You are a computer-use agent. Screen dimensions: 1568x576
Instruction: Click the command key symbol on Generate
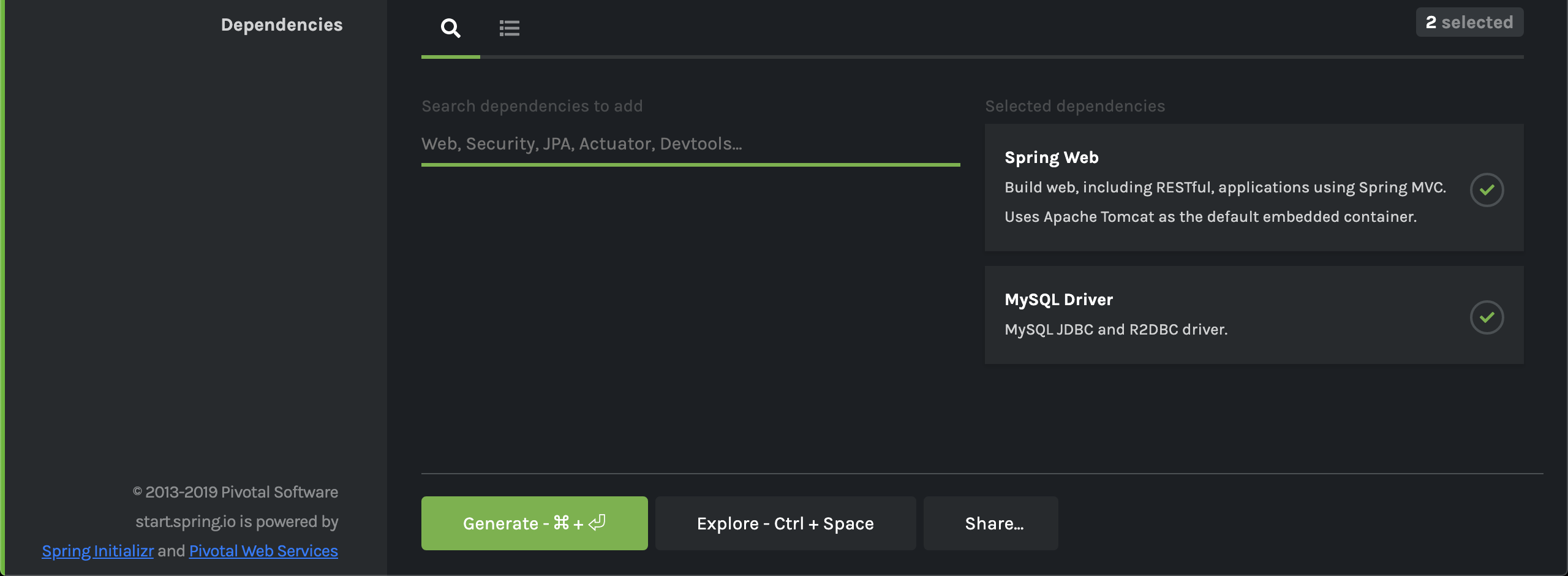561,523
